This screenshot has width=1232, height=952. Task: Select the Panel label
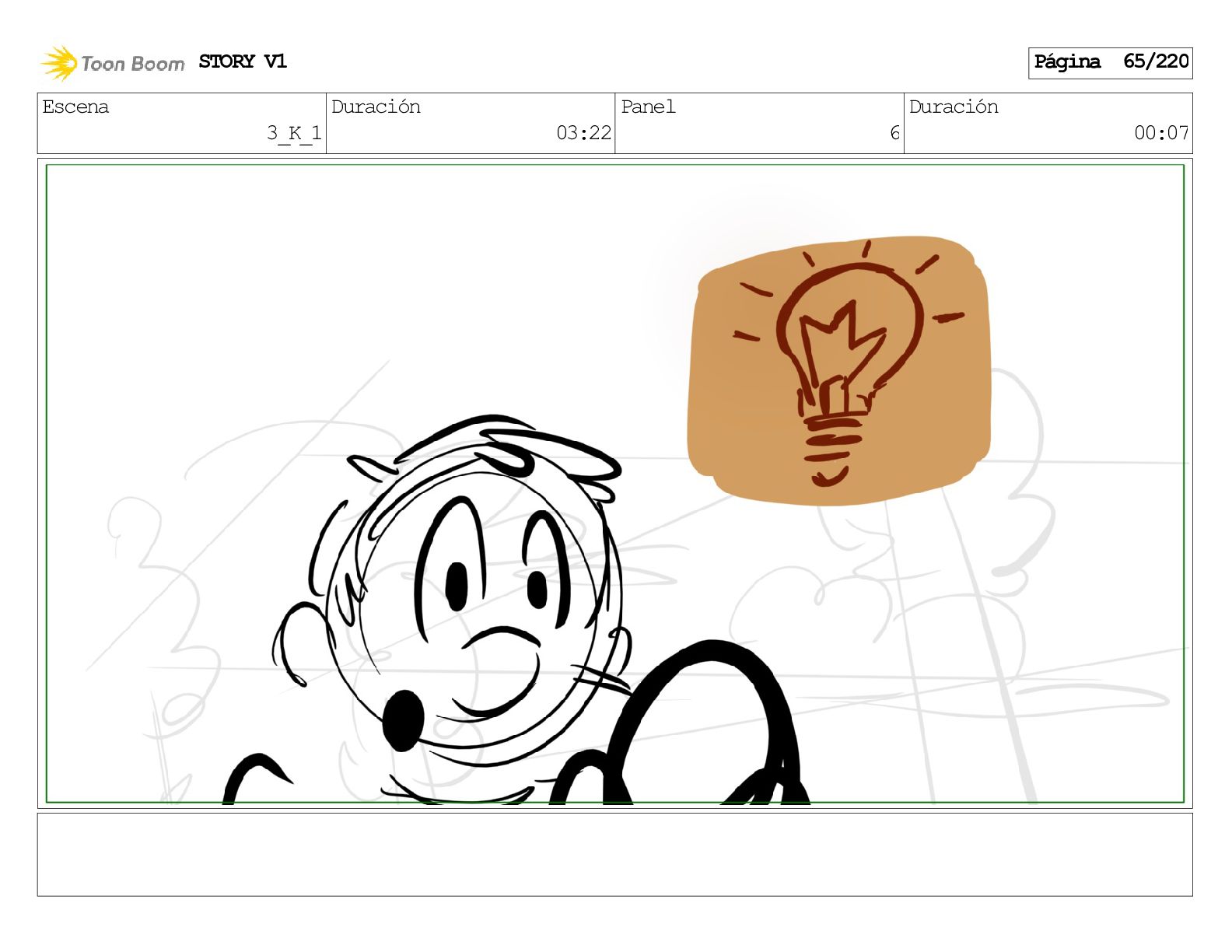648,107
